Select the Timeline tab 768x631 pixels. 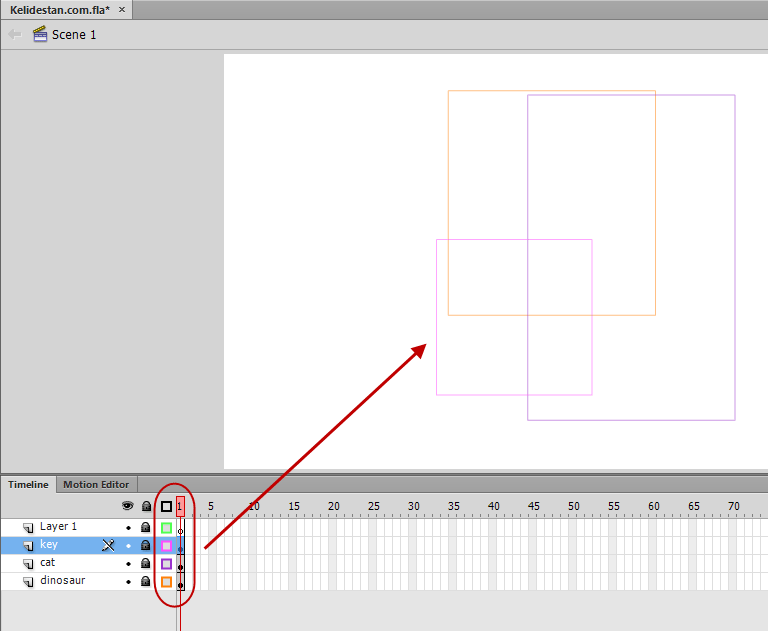[28, 485]
